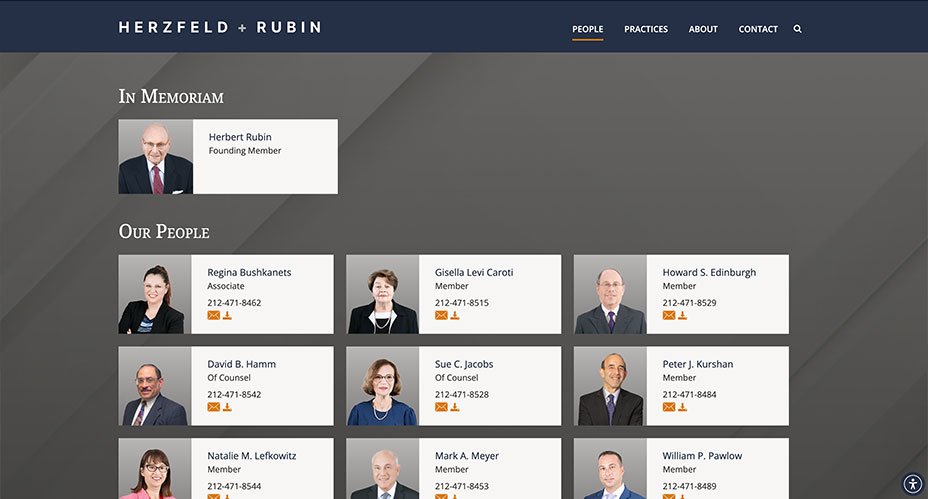Click 'Founding Member' title text
The image size is (928, 499).
tap(244, 150)
